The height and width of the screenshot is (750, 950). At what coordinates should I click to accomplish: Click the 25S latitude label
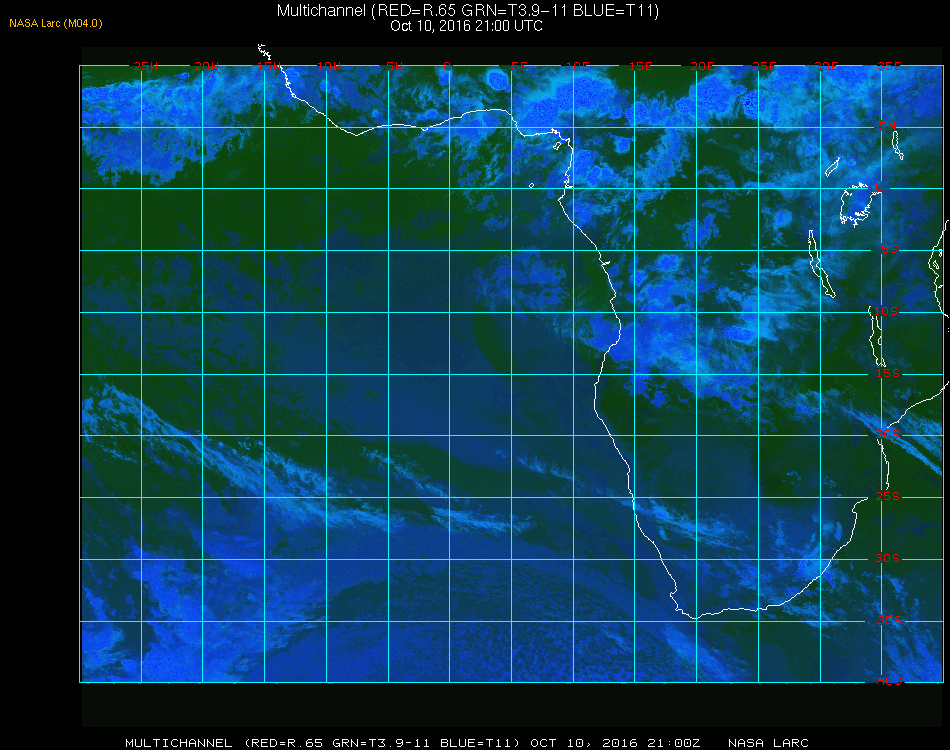coord(888,496)
